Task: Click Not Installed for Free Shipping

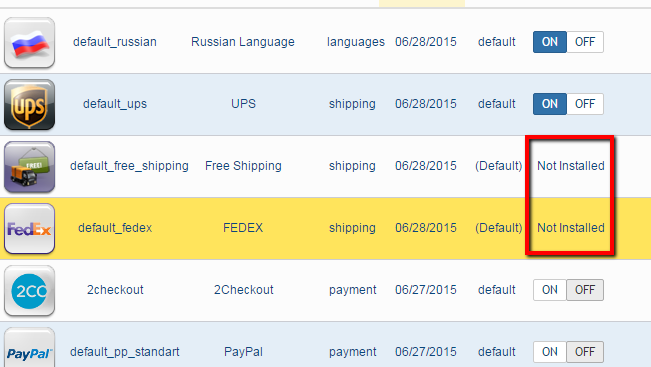Action: pyautogui.click(x=571, y=166)
